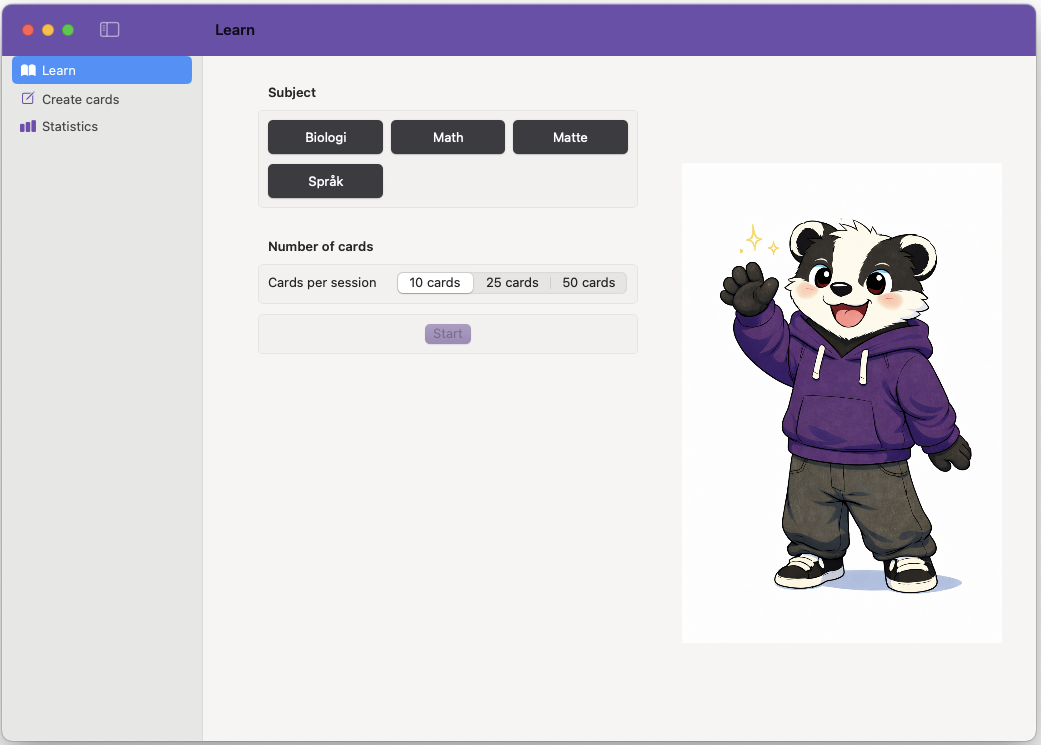Click the Number of cards heading
1041x745 pixels.
(320, 246)
